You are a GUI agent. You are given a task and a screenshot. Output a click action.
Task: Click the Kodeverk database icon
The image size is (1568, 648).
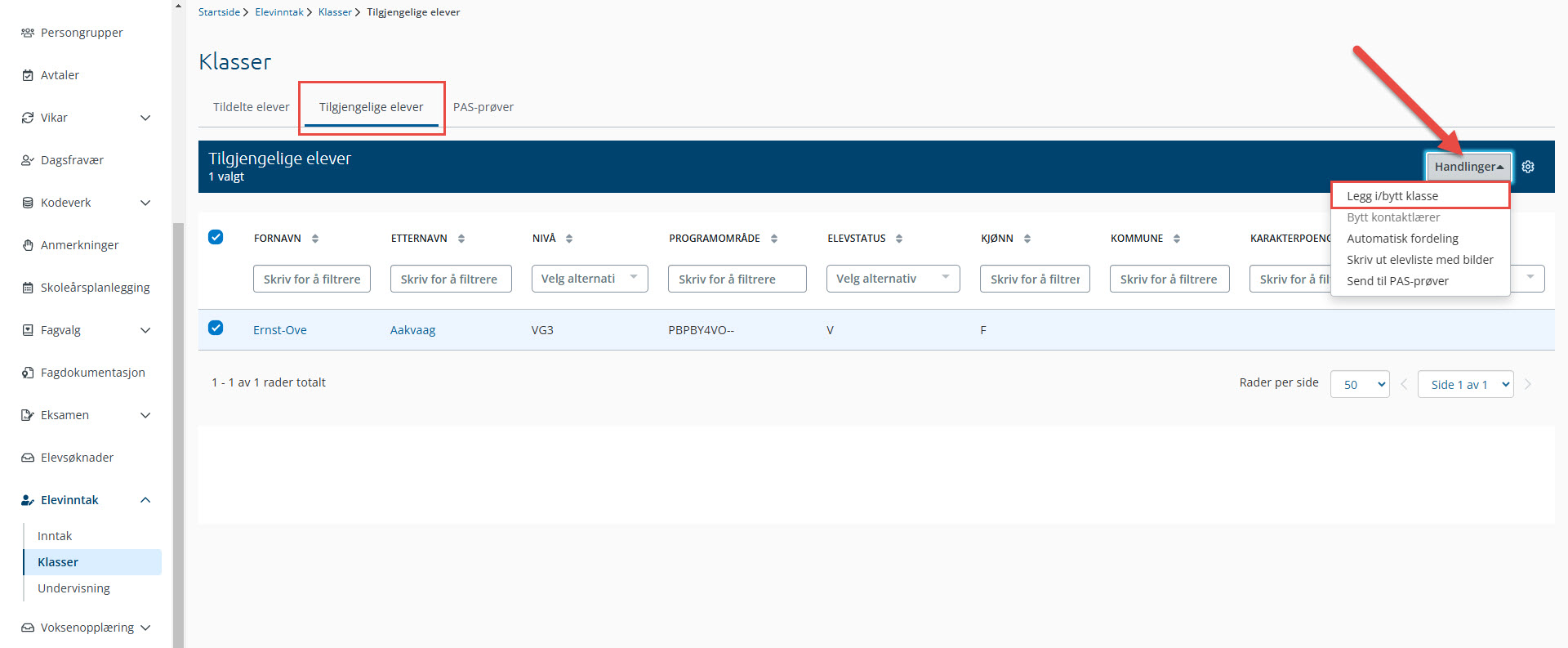[x=28, y=203]
